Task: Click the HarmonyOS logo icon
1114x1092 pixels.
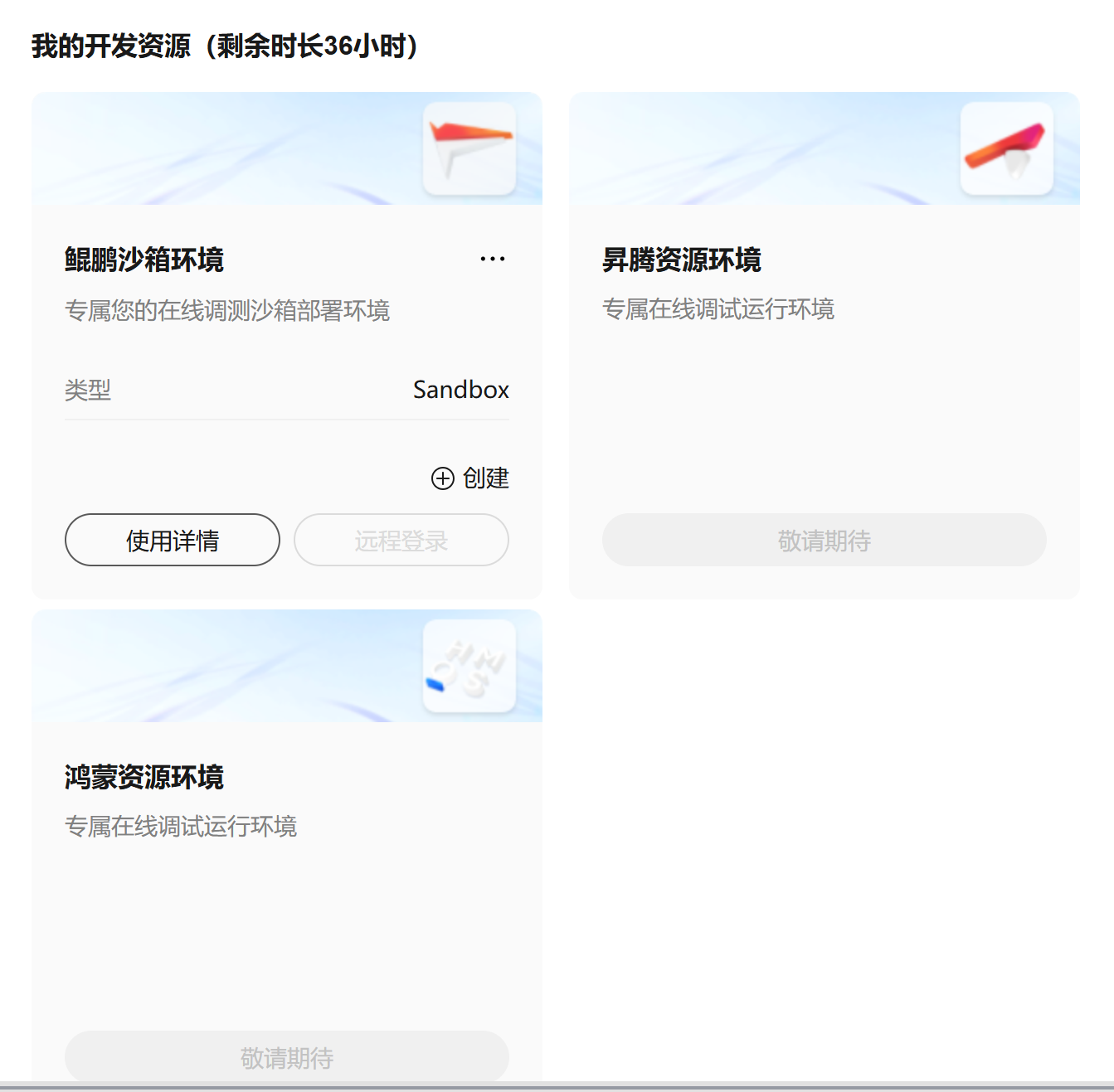Action: (x=469, y=666)
